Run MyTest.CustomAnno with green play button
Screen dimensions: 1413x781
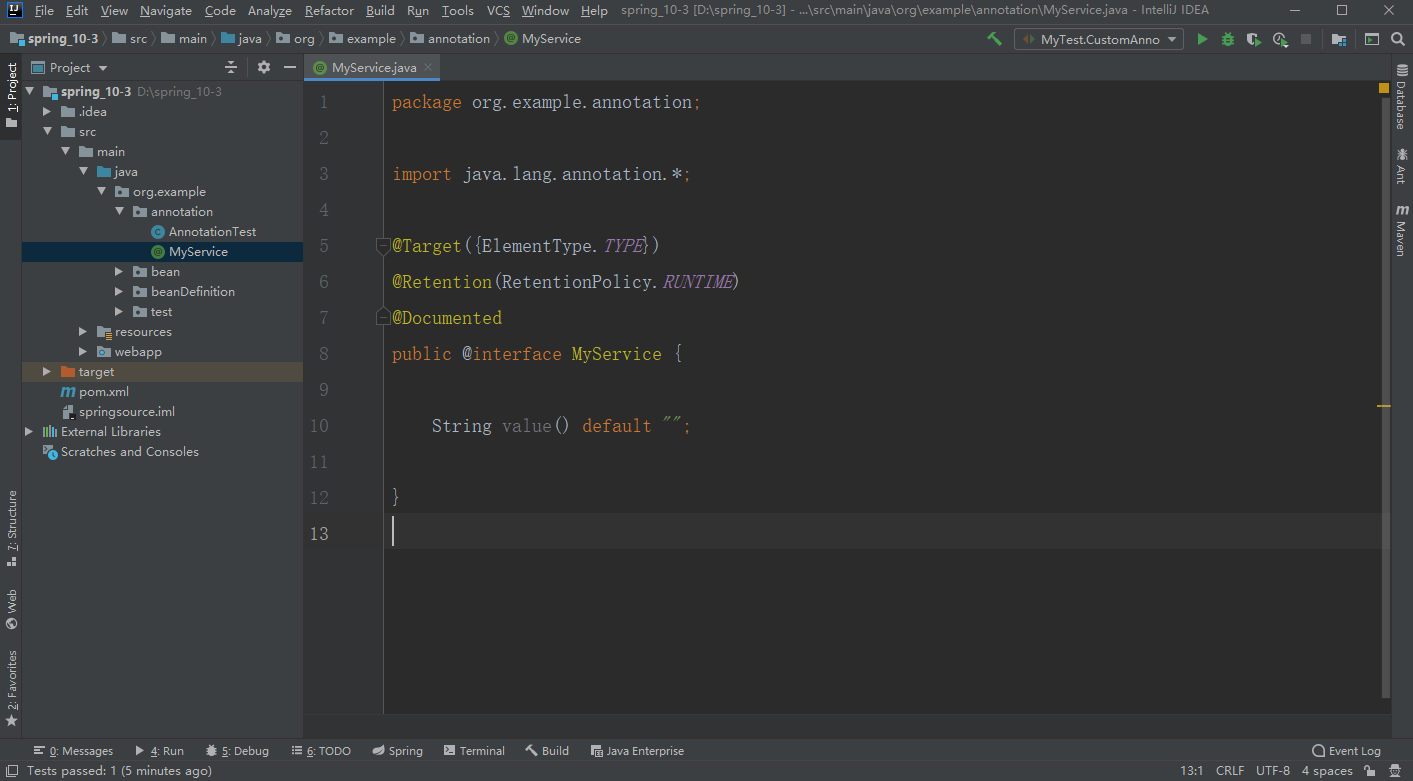pos(1202,39)
